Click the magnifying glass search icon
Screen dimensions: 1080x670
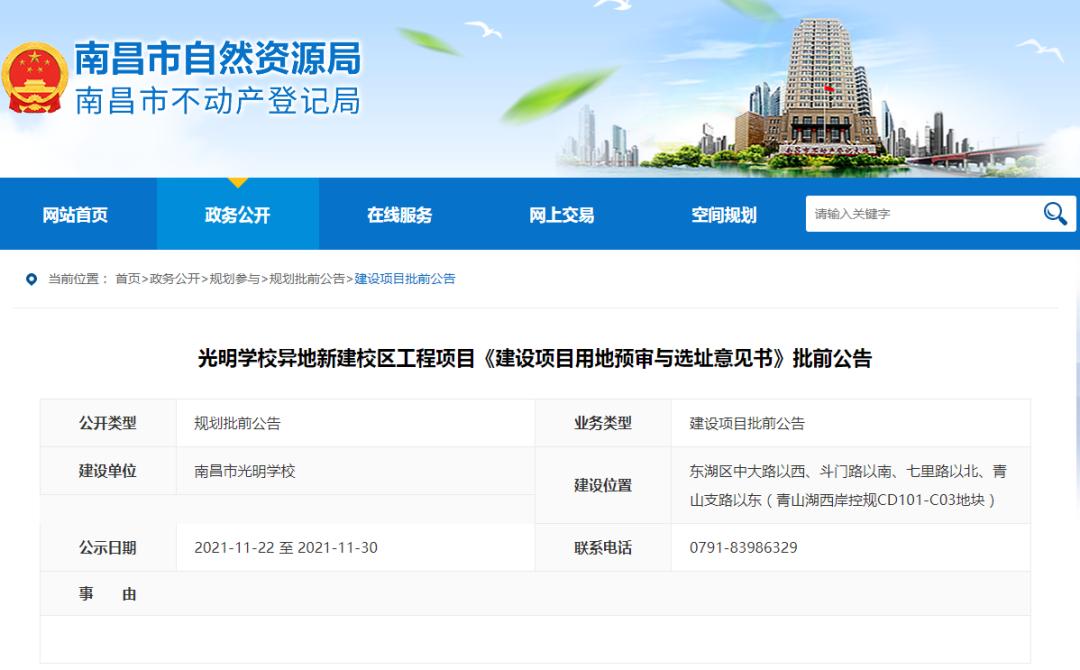(1055, 213)
